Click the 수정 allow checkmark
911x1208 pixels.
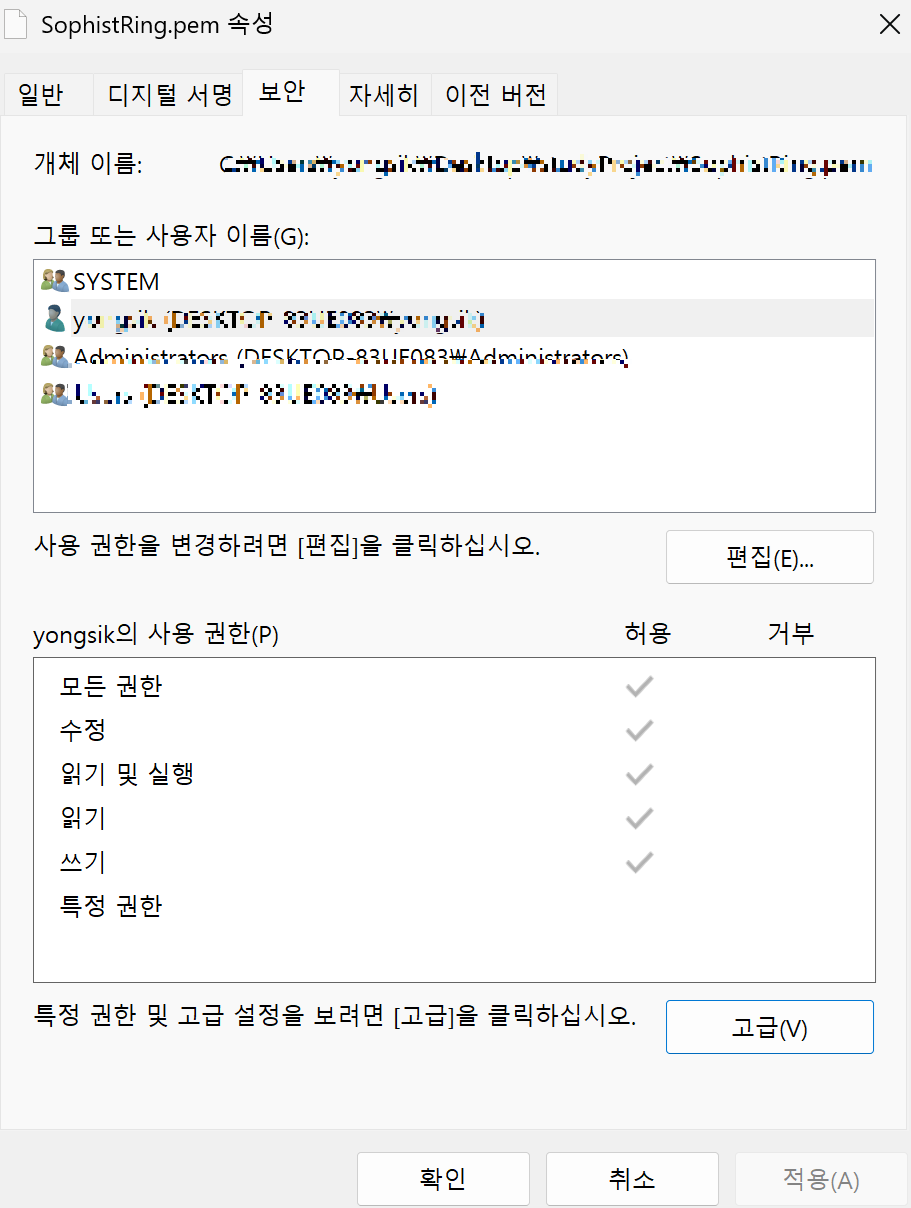pyautogui.click(x=639, y=730)
